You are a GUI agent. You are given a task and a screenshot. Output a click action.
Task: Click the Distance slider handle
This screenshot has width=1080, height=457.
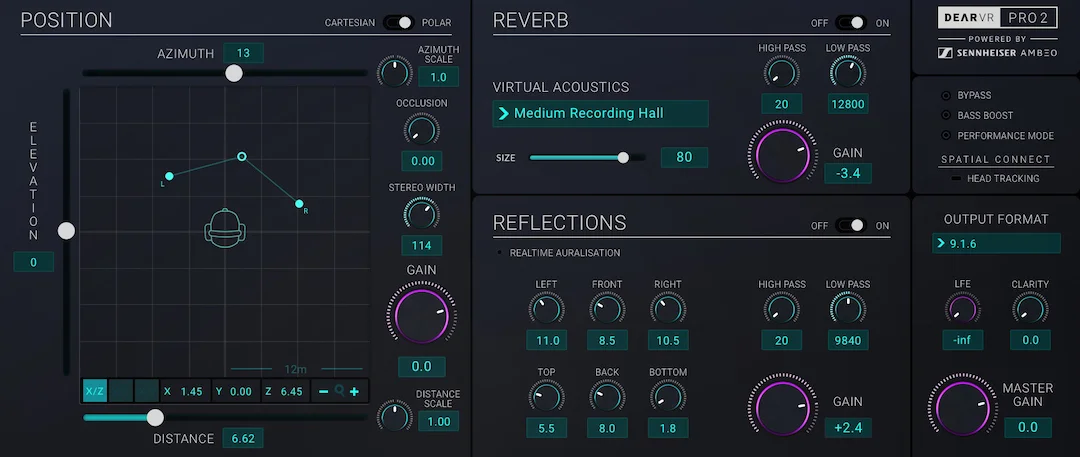(x=156, y=417)
